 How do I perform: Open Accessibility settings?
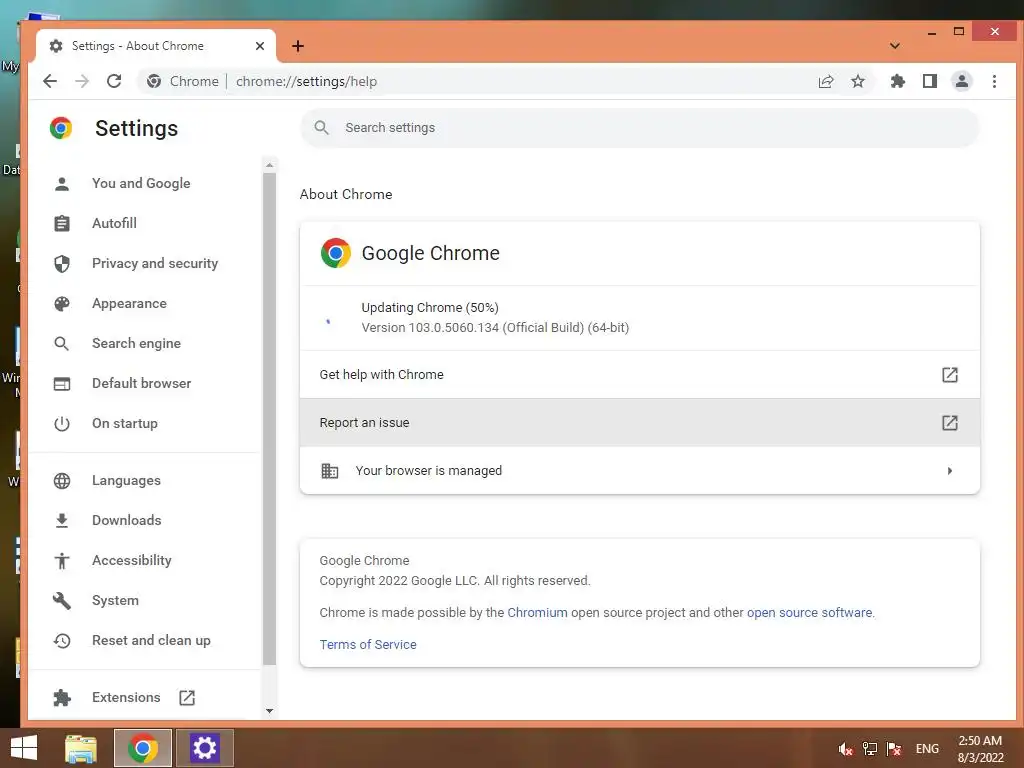132,560
